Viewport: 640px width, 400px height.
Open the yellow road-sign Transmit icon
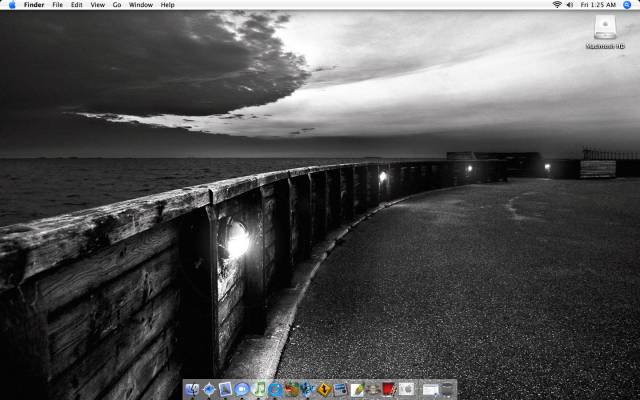pos(324,390)
